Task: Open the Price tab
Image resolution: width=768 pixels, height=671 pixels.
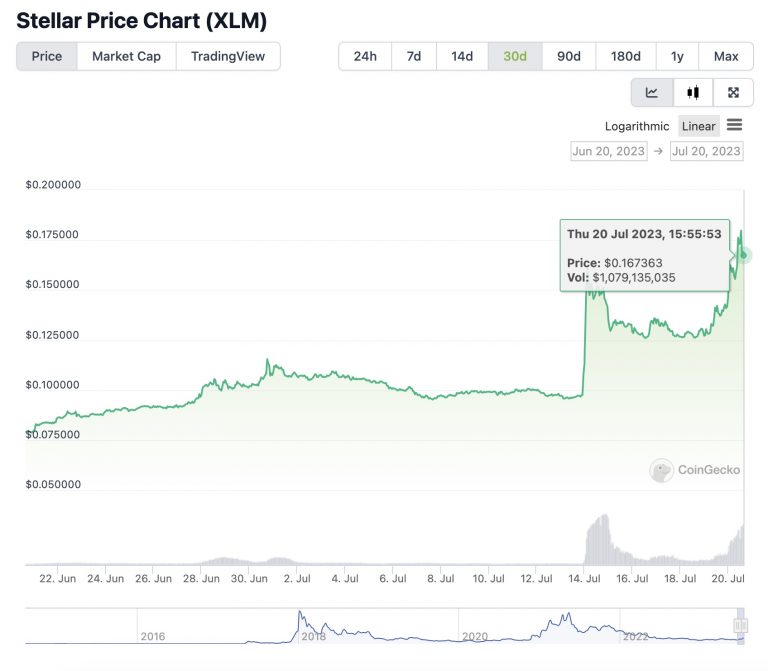Action: point(47,56)
